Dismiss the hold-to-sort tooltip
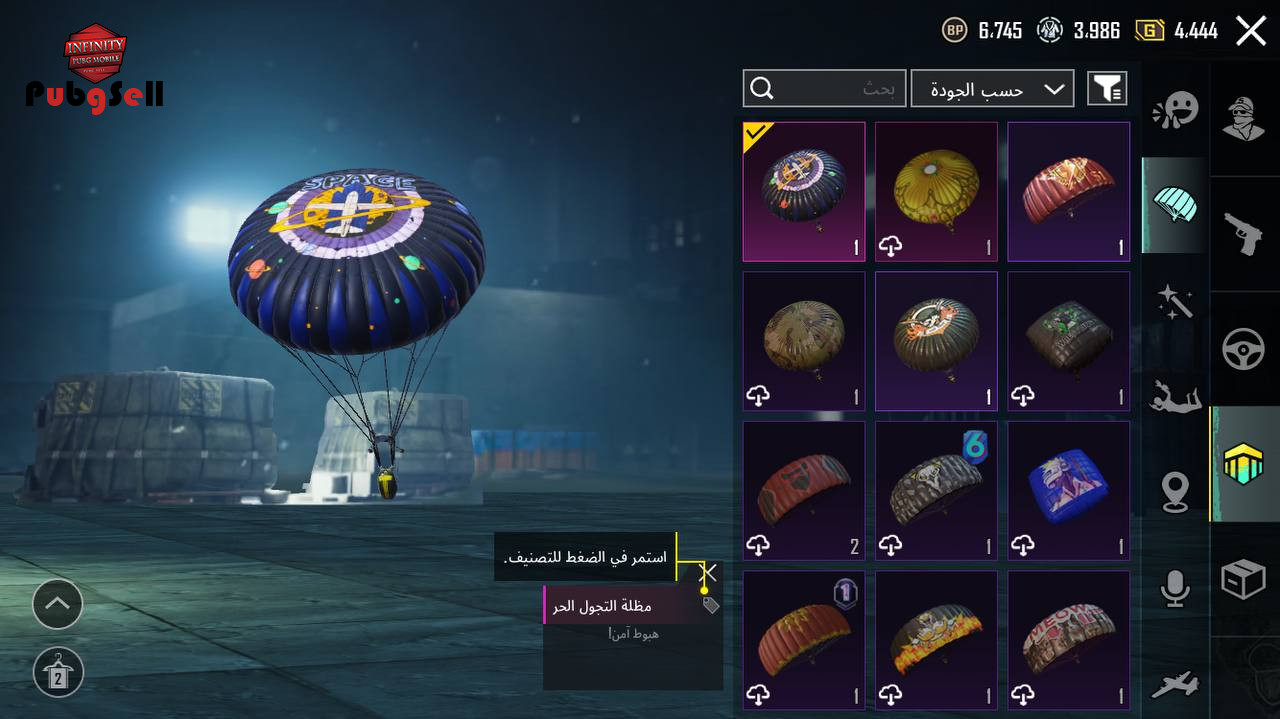This screenshot has width=1280, height=719. click(x=709, y=573)
